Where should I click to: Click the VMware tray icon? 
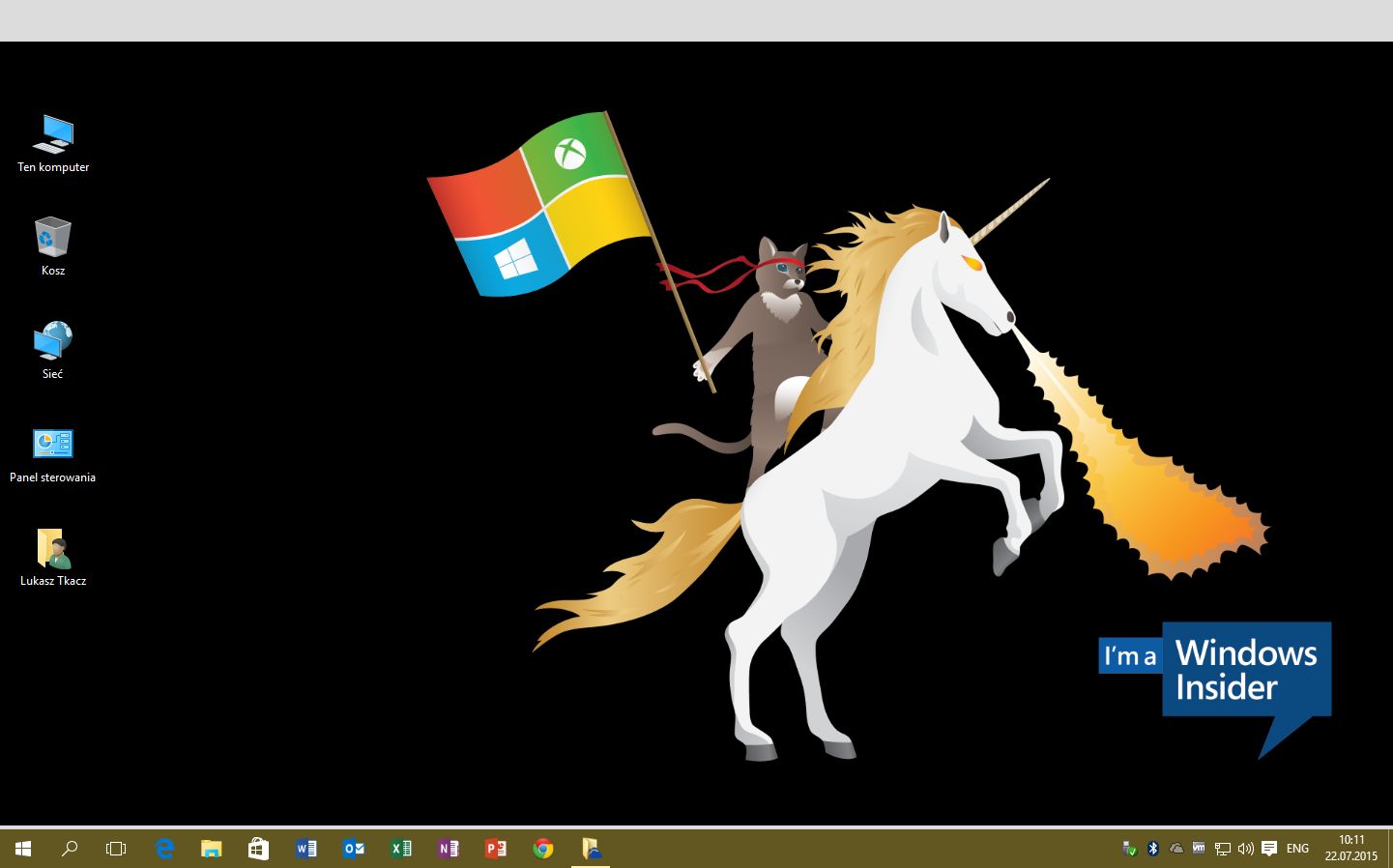click(1199, 849)
